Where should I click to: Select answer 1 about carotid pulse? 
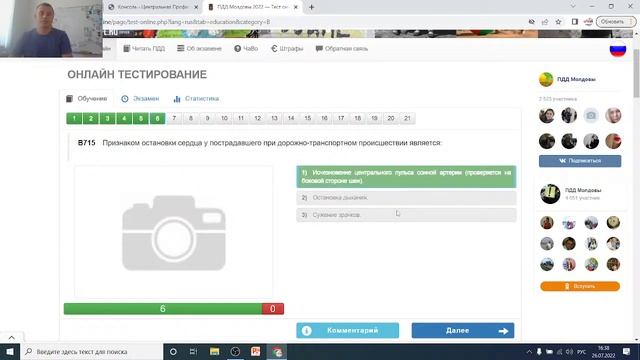(x=406, y=177)
